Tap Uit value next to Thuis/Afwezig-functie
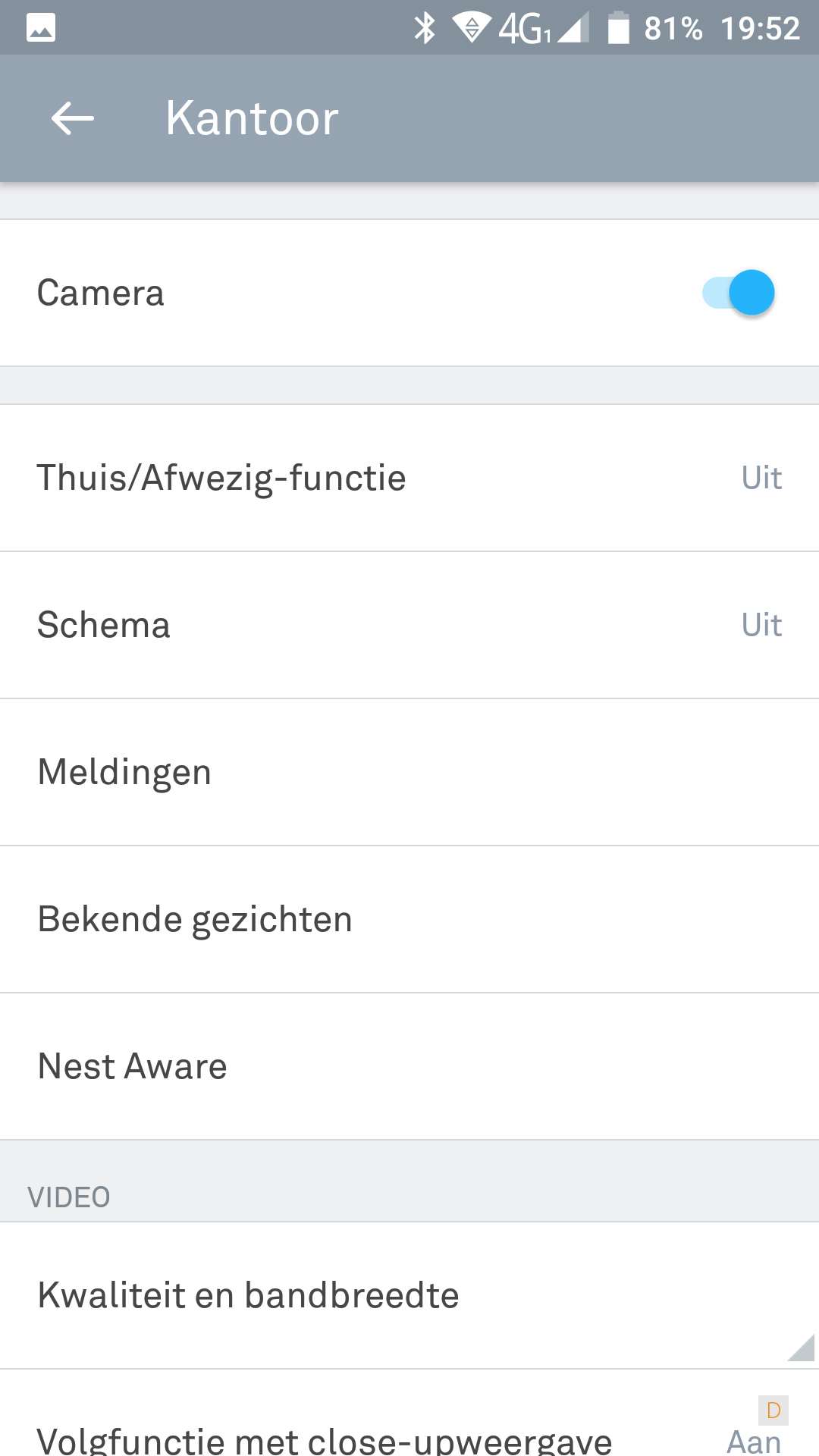Image resolution: width=819 pixels, height=1456 pixels. [x=761, y=478]
